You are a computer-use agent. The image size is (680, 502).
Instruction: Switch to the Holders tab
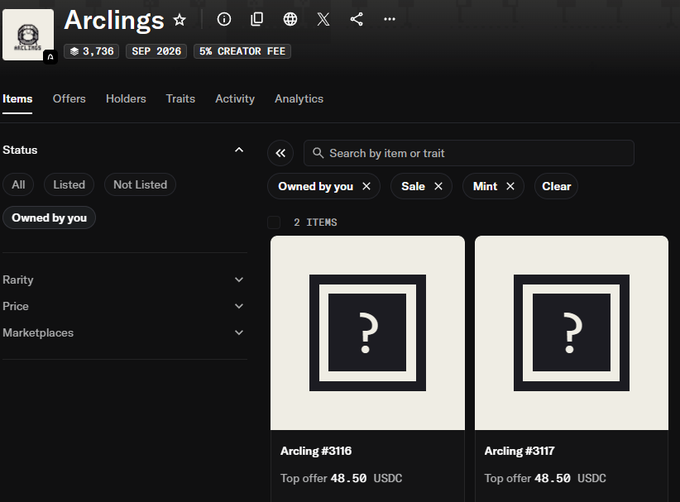pos(126,99)
